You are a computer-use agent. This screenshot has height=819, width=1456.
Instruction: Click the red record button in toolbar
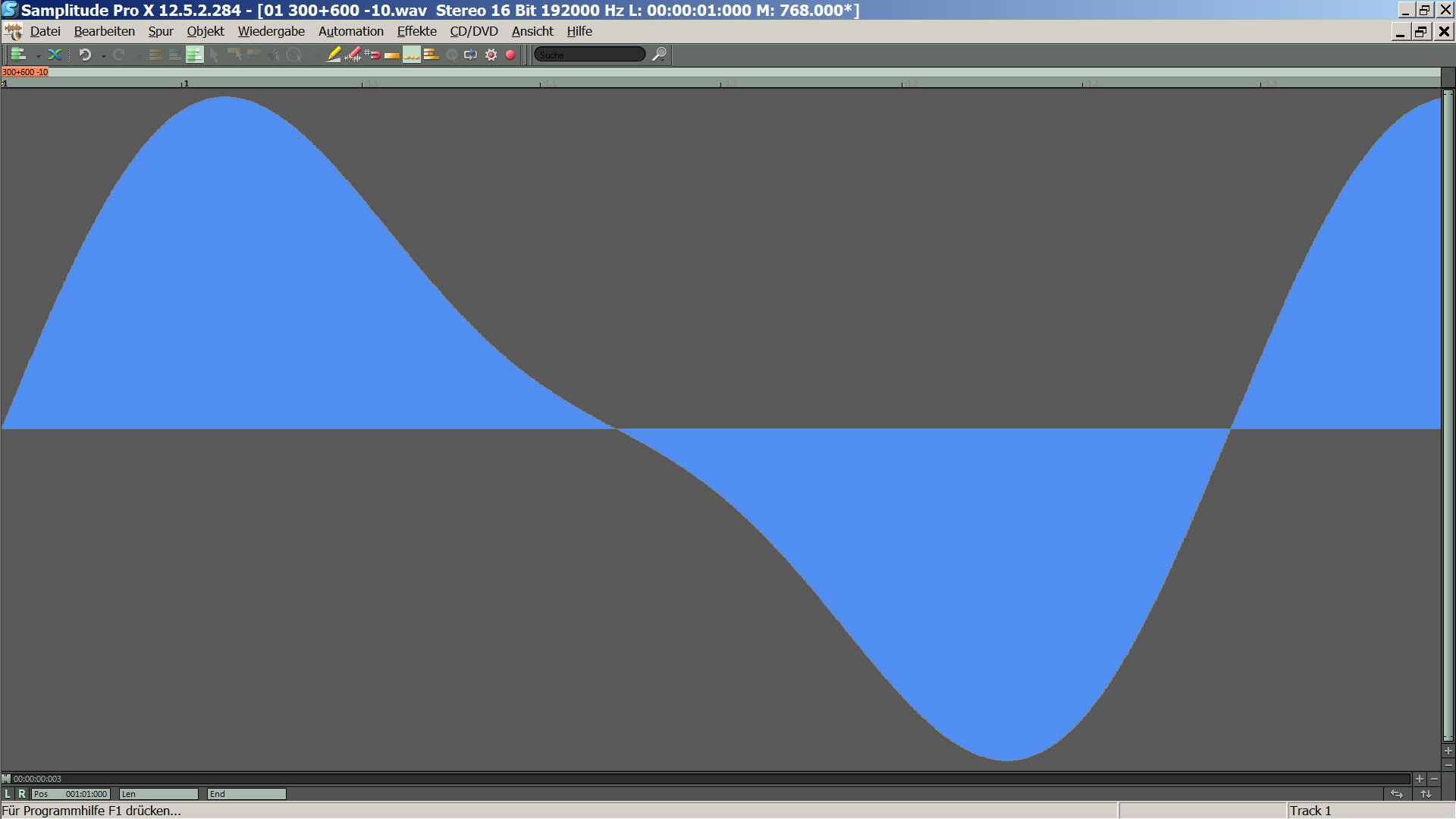click(510, 55)
